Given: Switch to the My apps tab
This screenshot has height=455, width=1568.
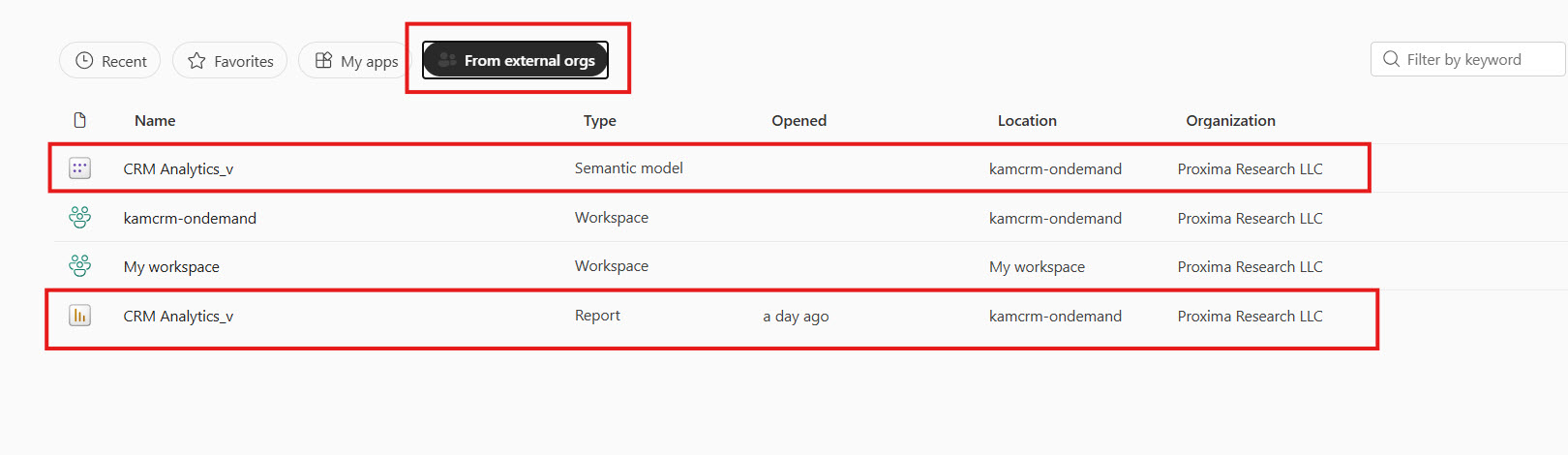Looking at the screenshot, I should (356, 61).
